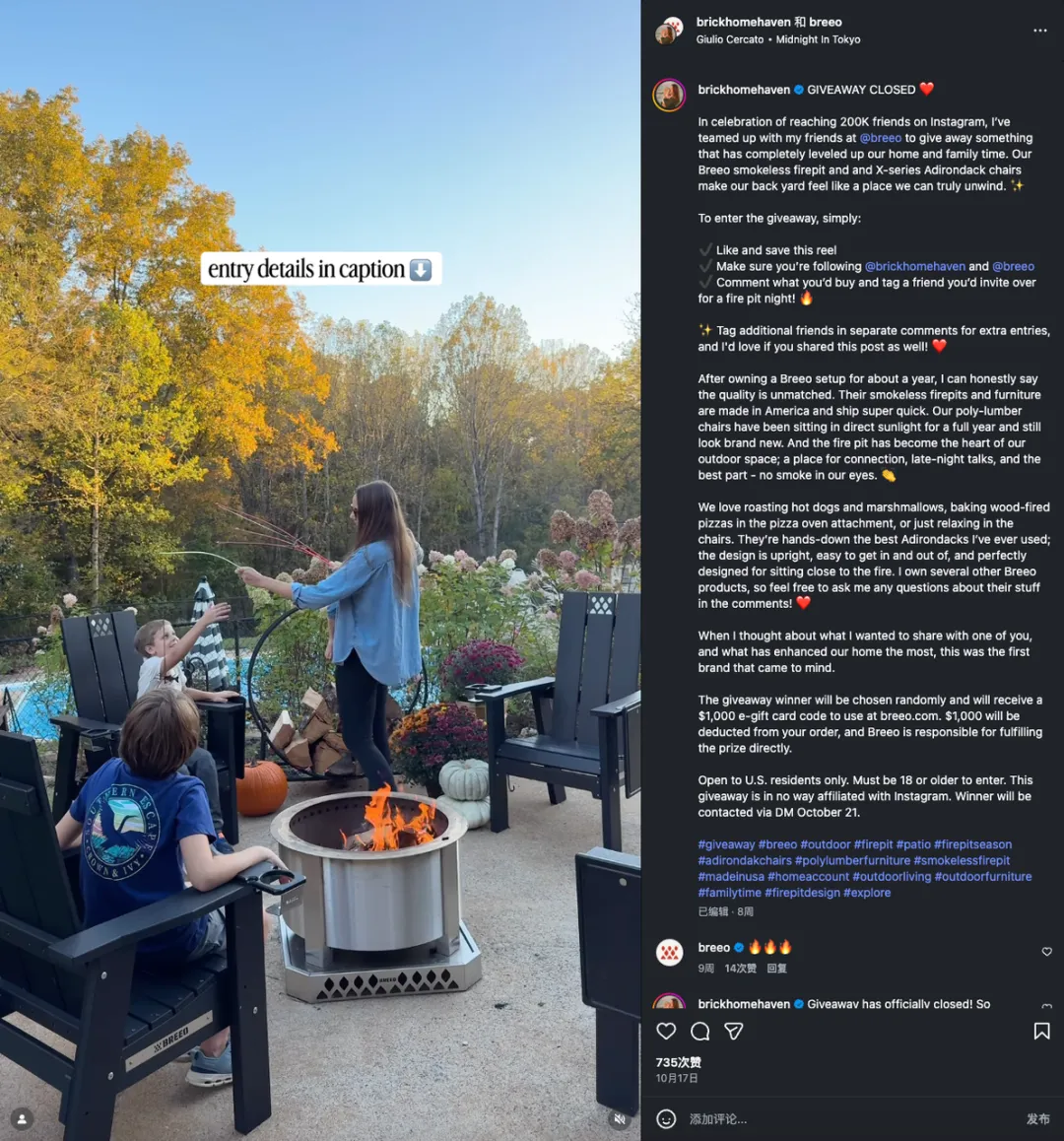Open brickhomehaven profile picture in header
The height and width of the screenshot is (1141, 1064).
click(669, 30)
